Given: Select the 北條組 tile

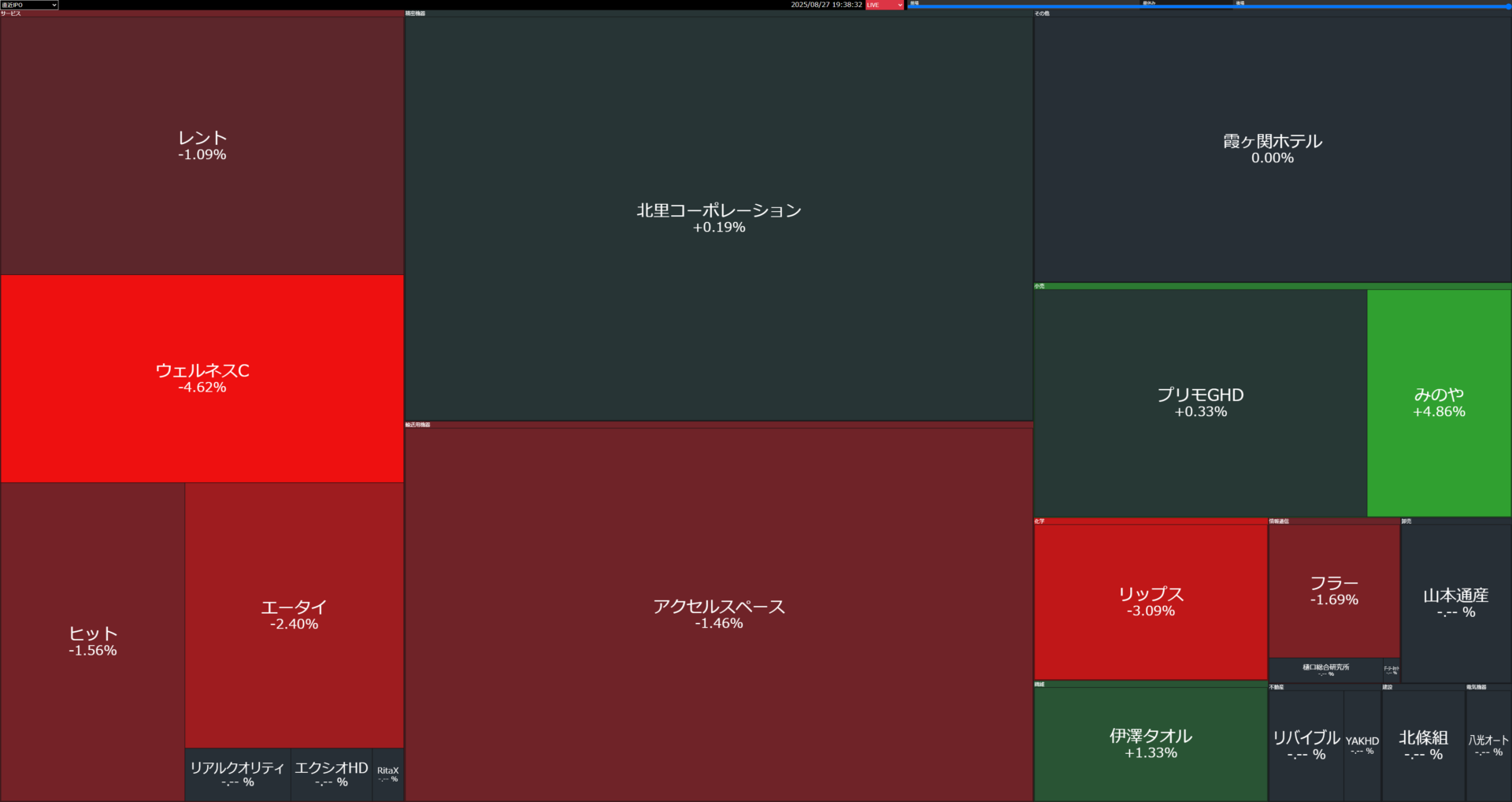Looking at the screenshot, I should 1423,745.
